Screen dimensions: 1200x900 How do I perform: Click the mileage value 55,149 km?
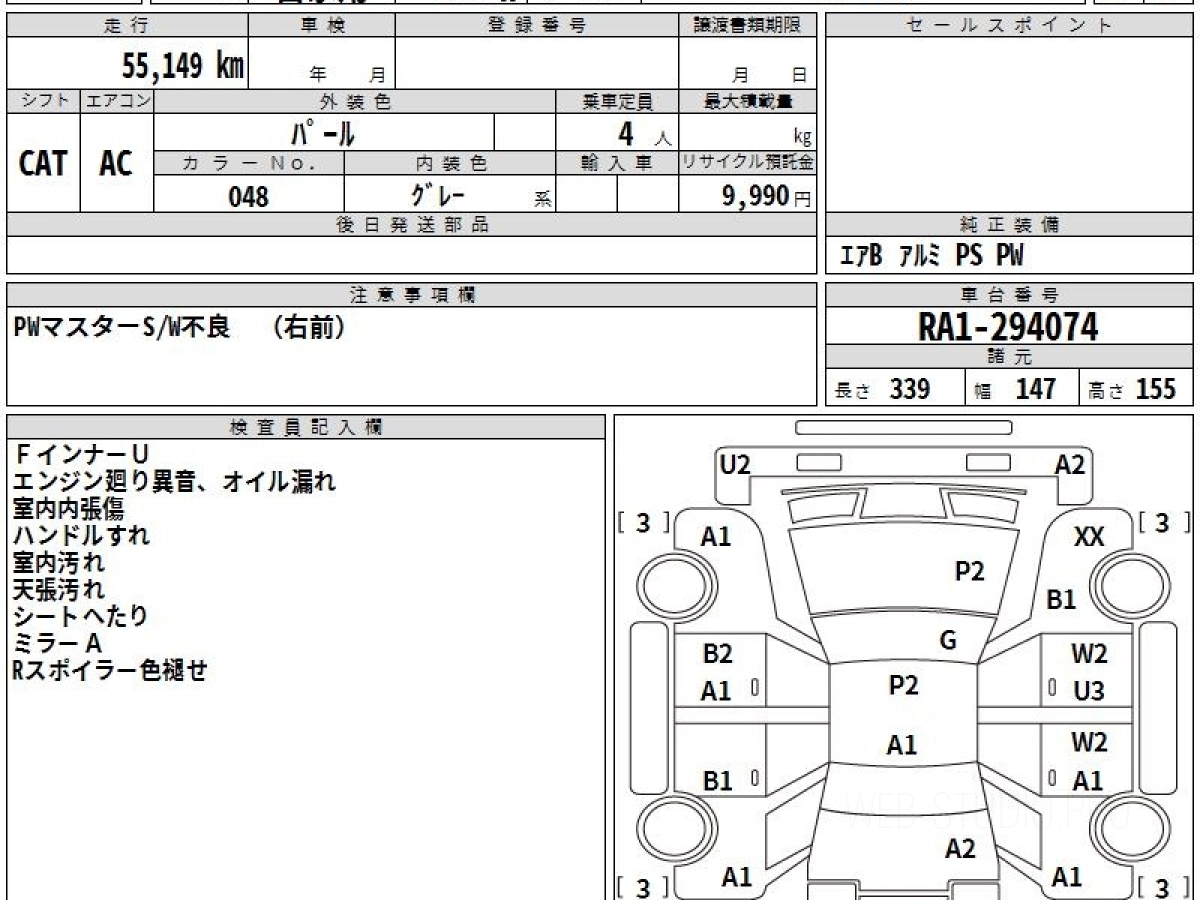(x=183, y=66)
